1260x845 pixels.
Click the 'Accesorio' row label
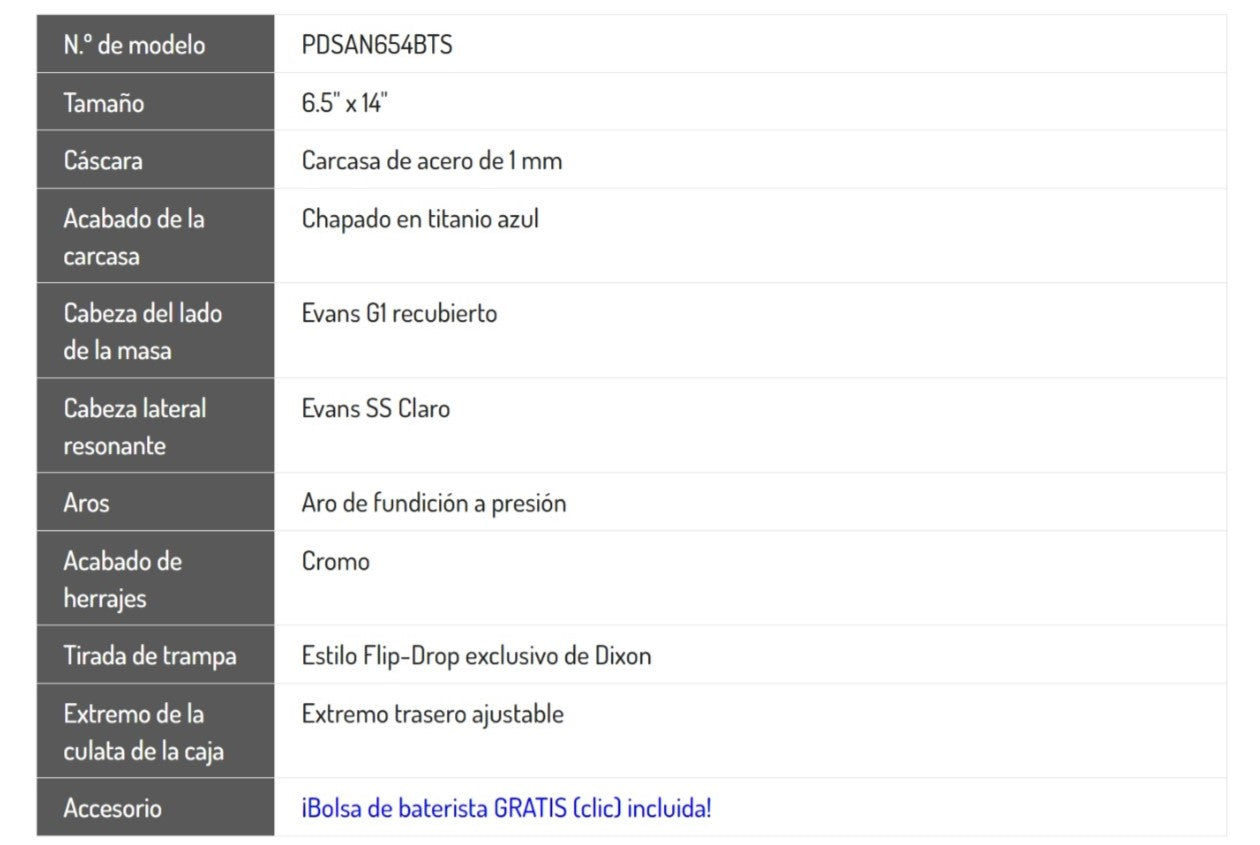click(x=112, y=808)
